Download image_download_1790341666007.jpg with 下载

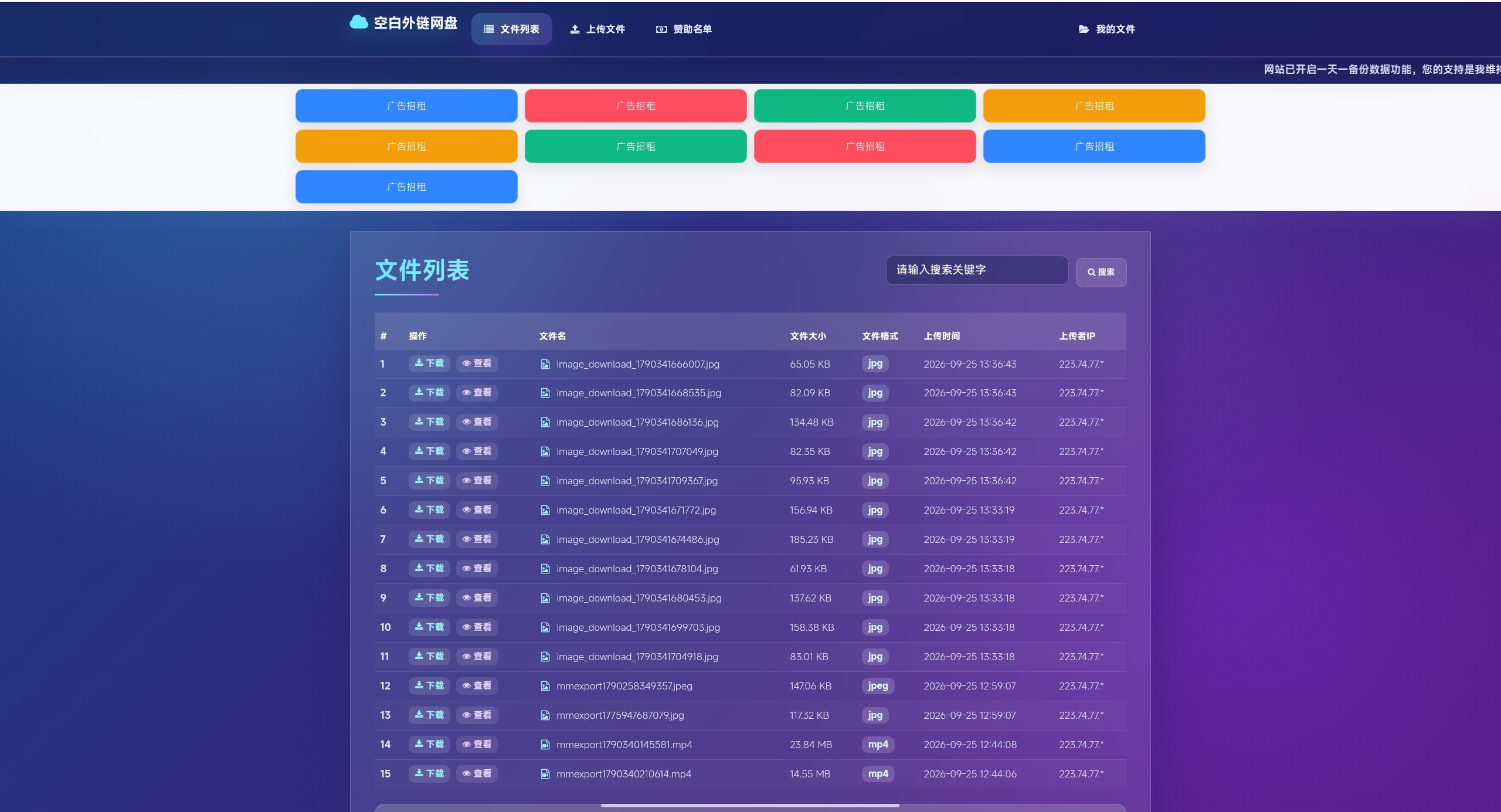pyautogui.click(x=429, y=363)
